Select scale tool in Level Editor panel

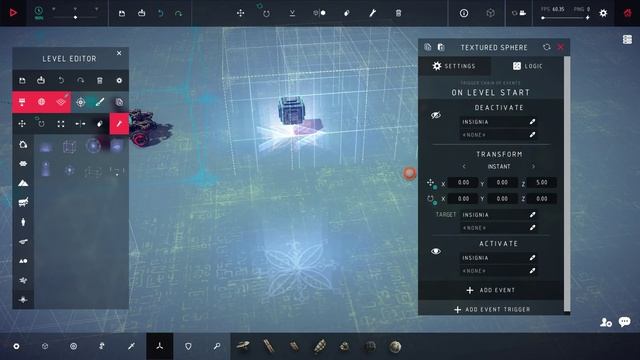[61, 124]
